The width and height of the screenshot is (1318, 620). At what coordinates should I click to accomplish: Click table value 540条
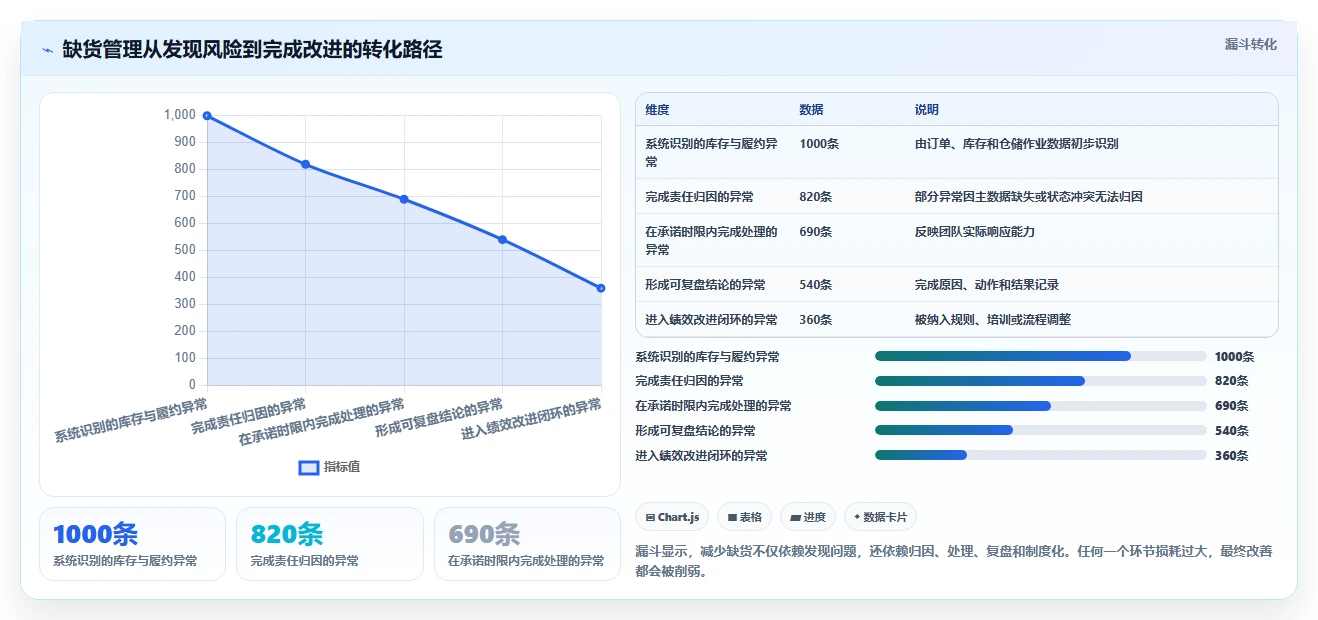[x=816, y=285]
